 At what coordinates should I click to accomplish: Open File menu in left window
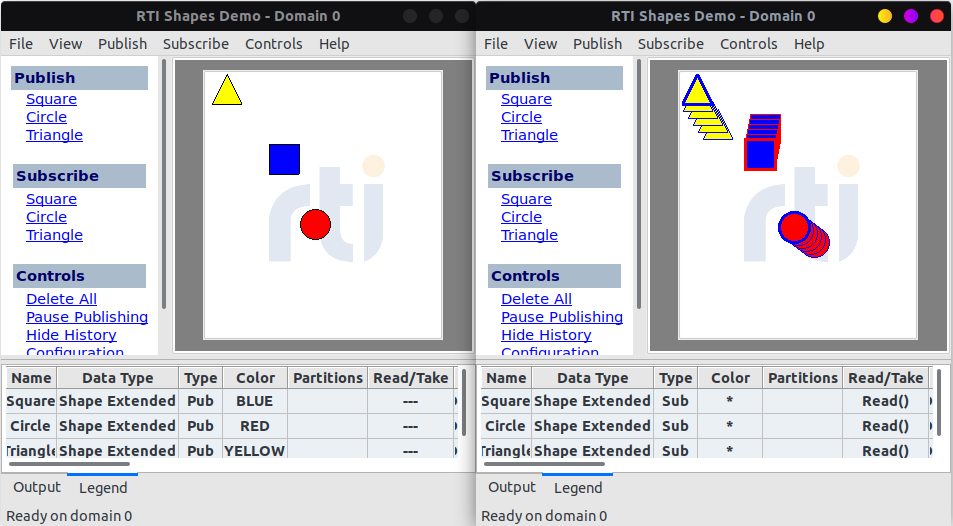(x=21, y=44)
